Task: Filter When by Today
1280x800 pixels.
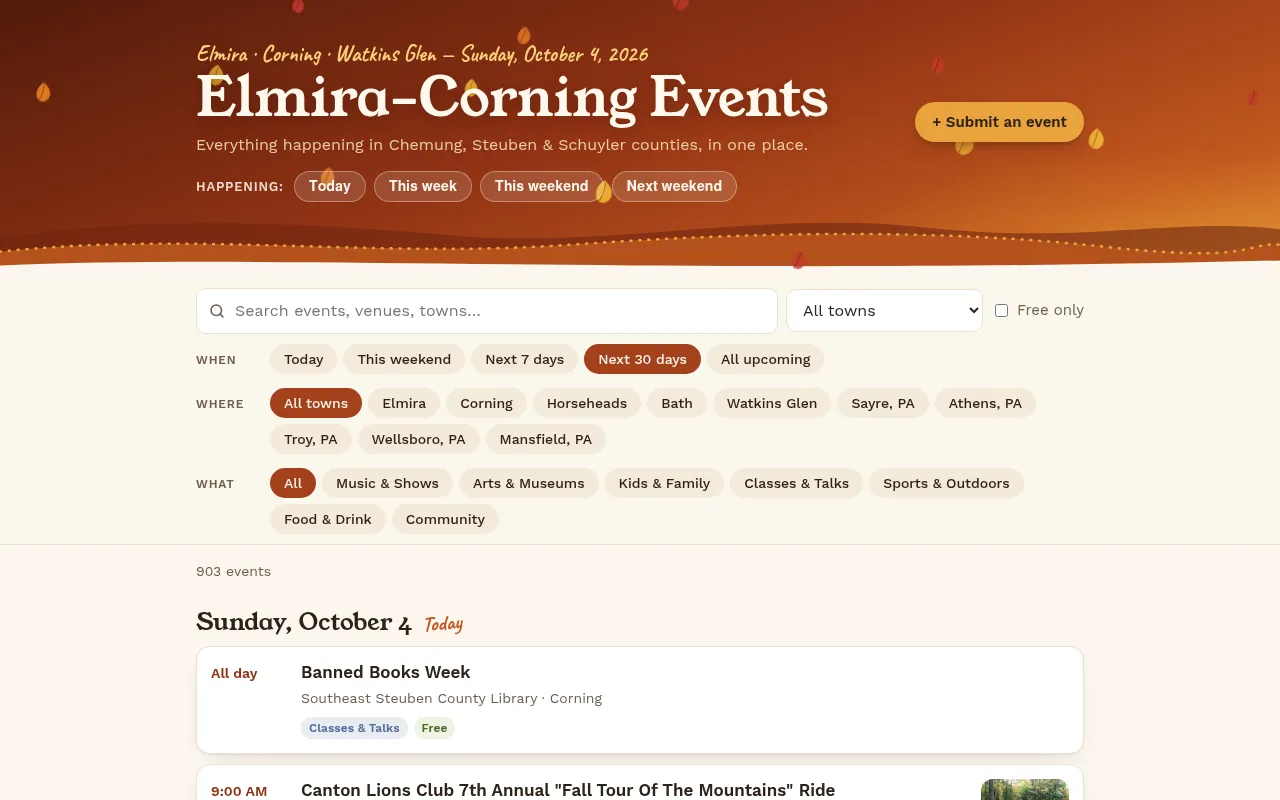Action: (x=304, y=359)
